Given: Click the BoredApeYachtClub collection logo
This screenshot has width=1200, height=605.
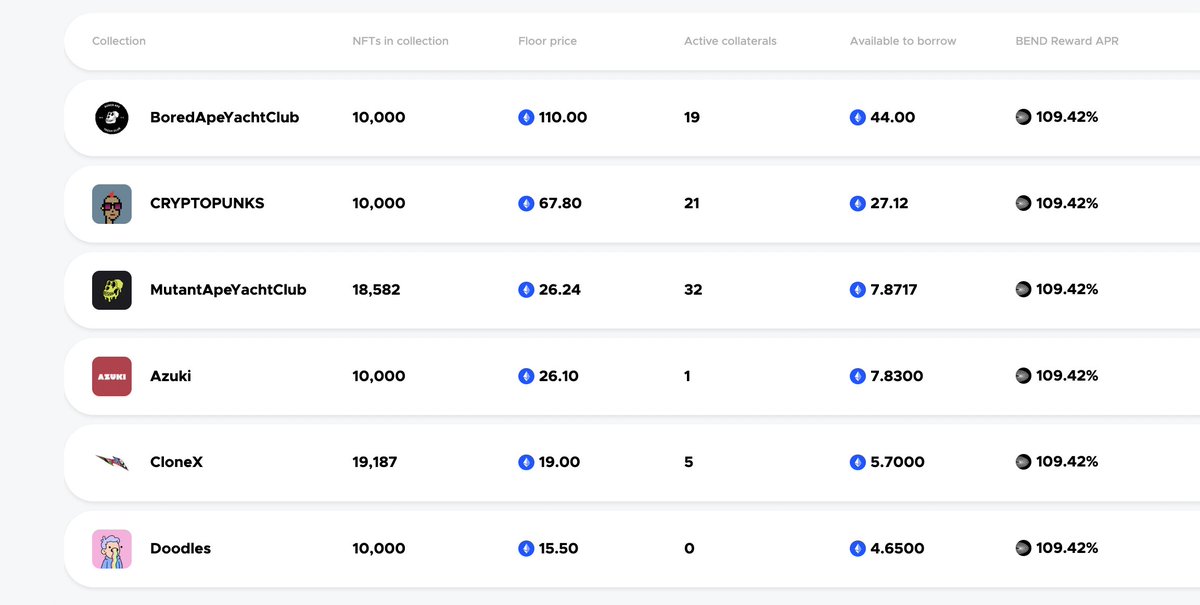Looking at the screenshot, I should click(x=112, y=118).
